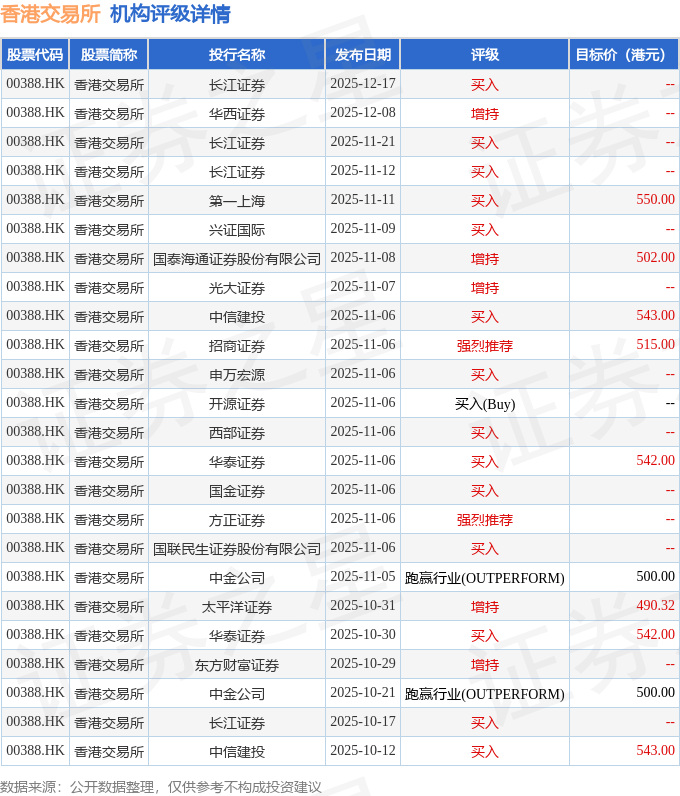Image resolution: width=680 pixels, height=796 pixels.
Task: Click the 第一上海 broker name
Action: [x=237, y=201]
